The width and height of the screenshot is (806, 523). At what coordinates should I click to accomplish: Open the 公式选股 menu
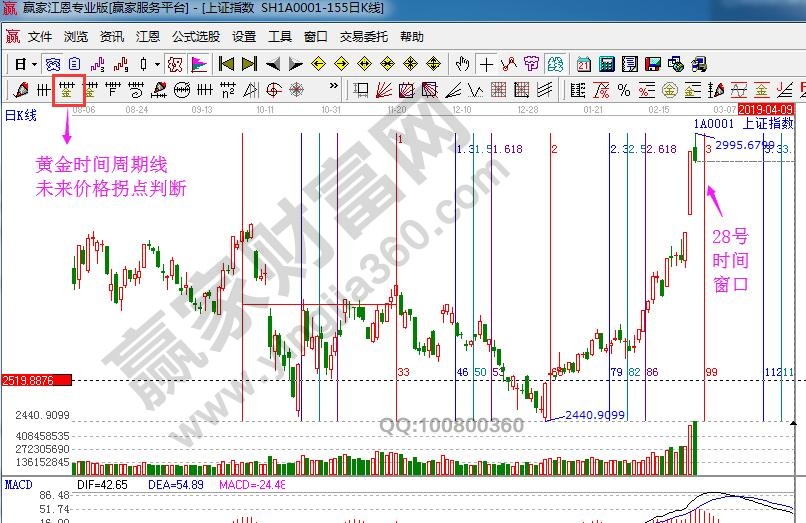click(195, 36)
